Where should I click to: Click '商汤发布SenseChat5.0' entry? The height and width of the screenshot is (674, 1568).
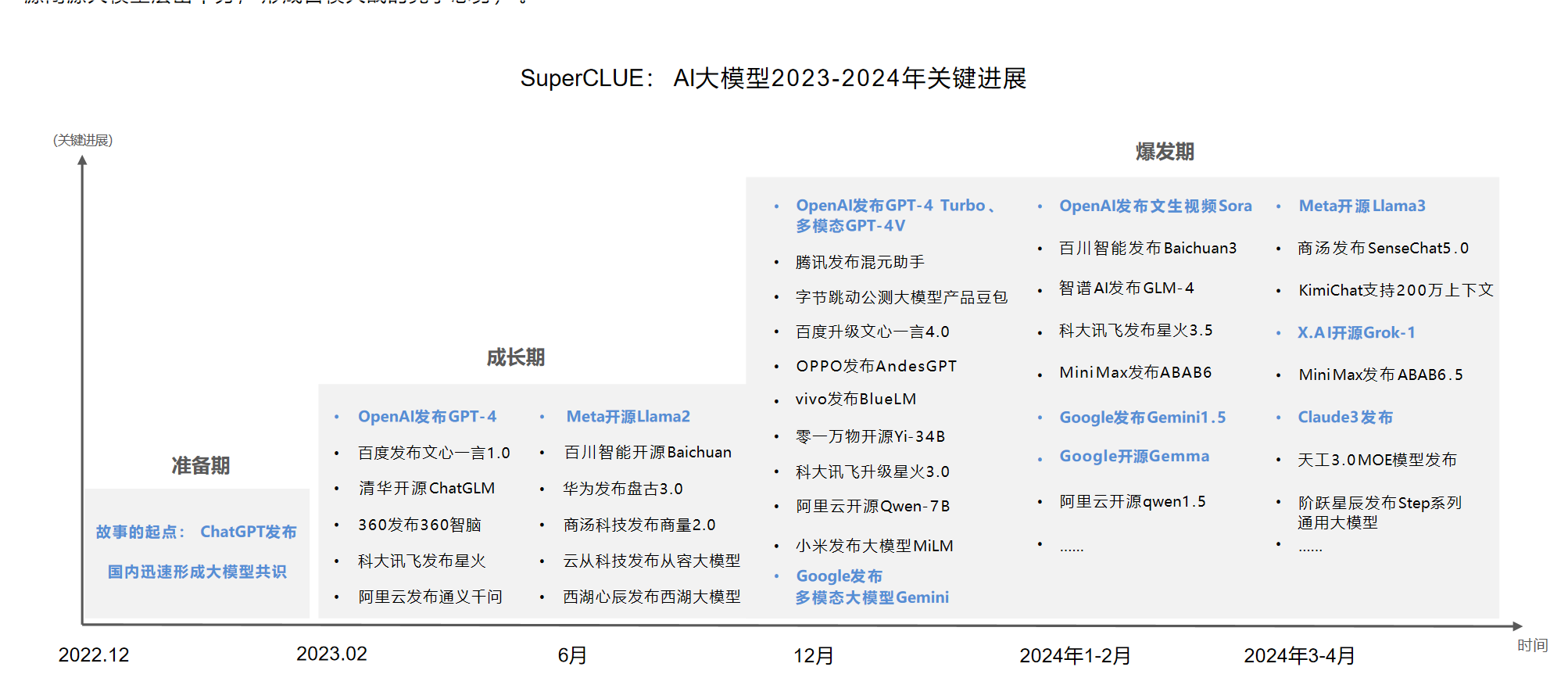pyautogui.click(x=1384, y=248)
